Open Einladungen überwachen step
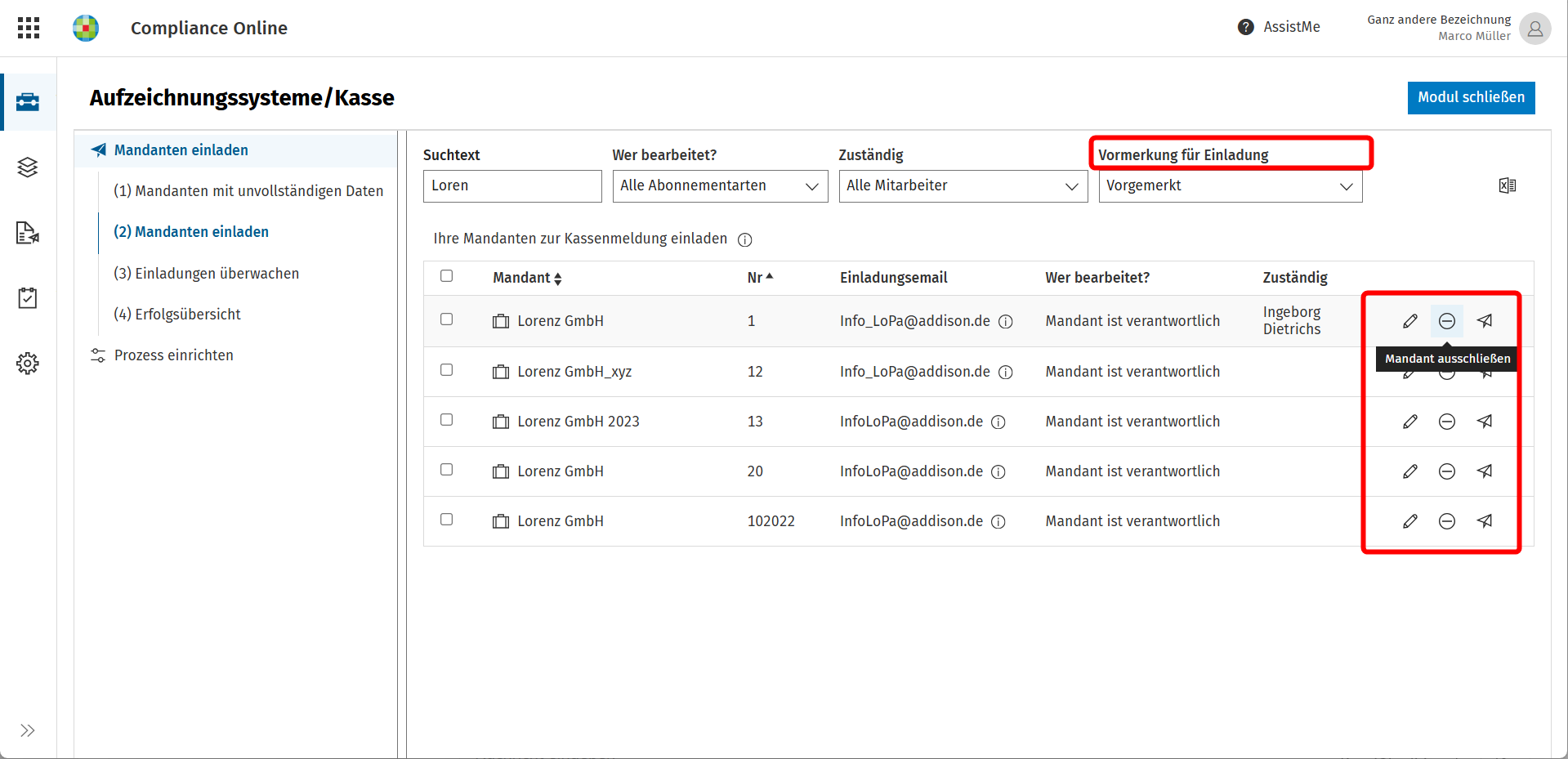This screenshot has width=1568, height=759. pyautogui.click(x=206, y=274)
